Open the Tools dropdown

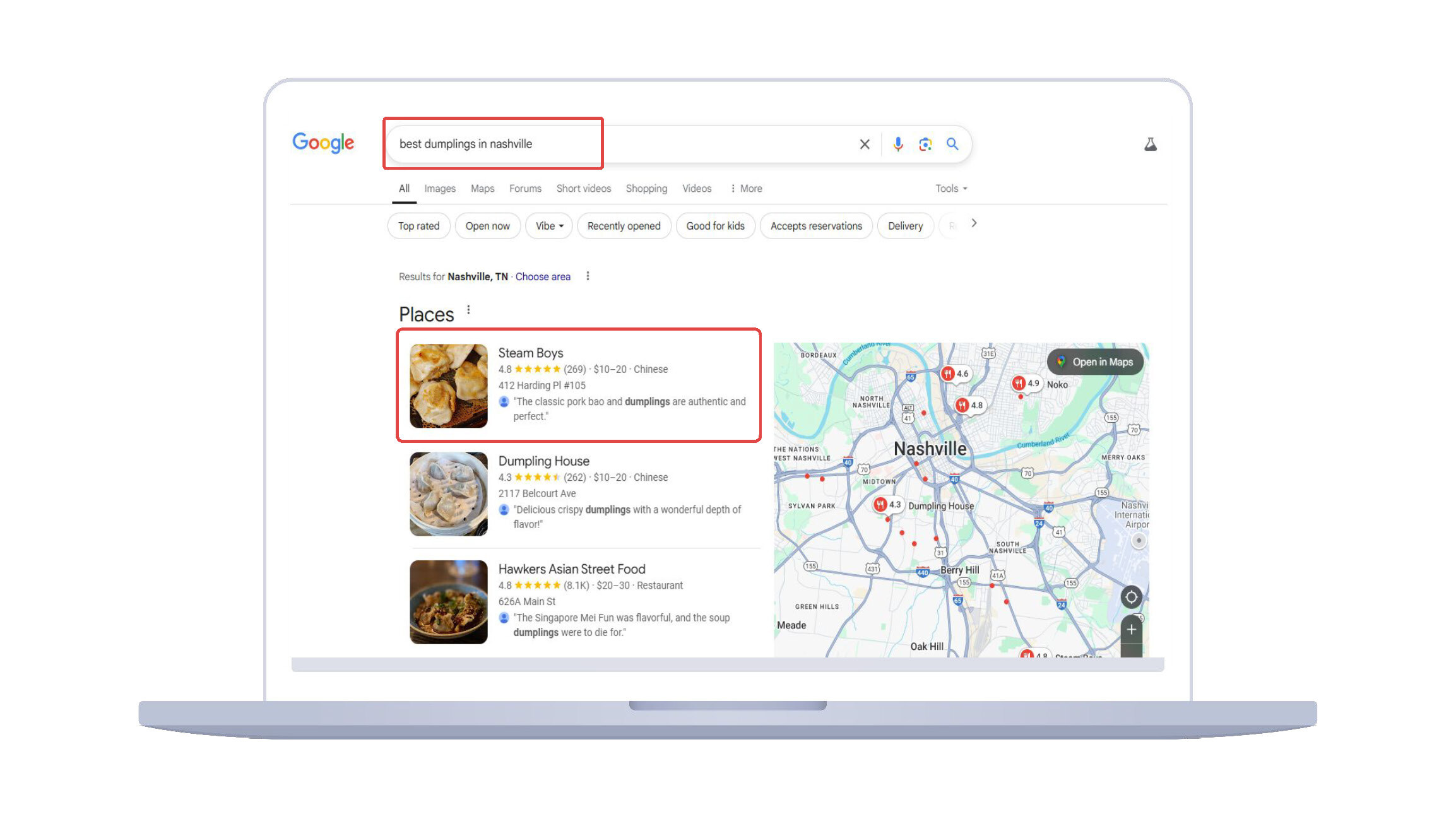coord(951,189)
